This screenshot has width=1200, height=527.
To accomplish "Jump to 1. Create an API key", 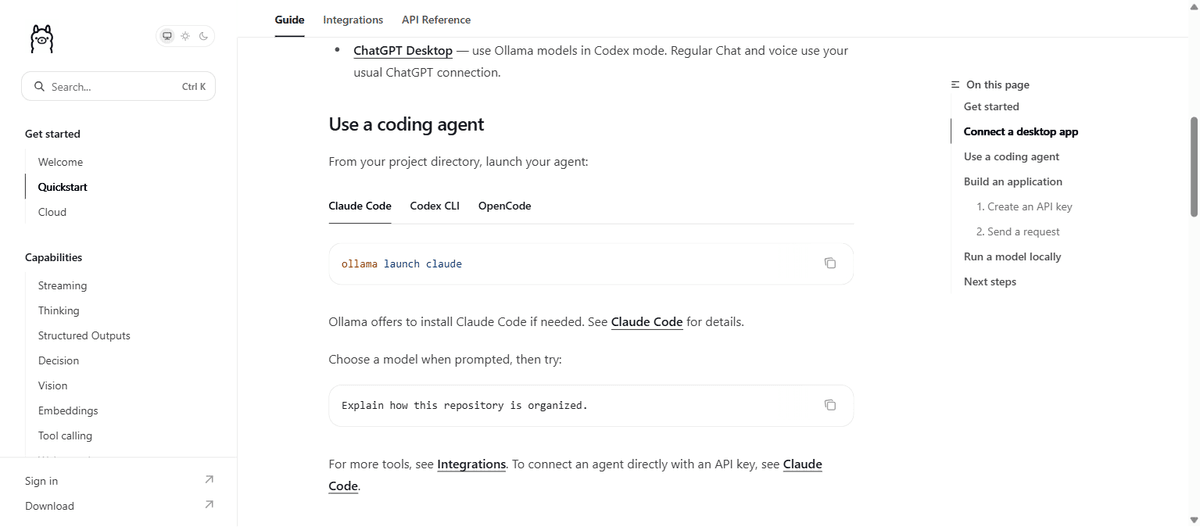I will point(1024,207).
